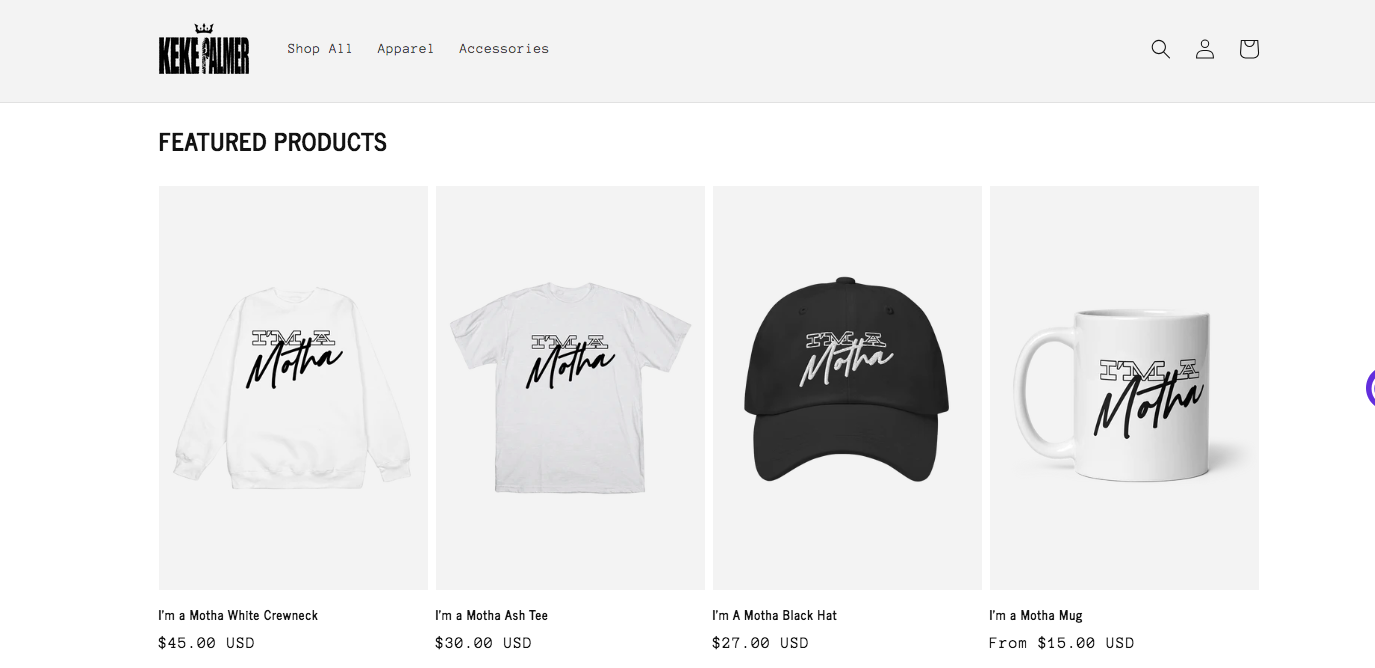Click the white crewneck product image
Image resolution: width=1375 pixels, height=668 pixels.
pyautogui.click(x=293, y=387)
